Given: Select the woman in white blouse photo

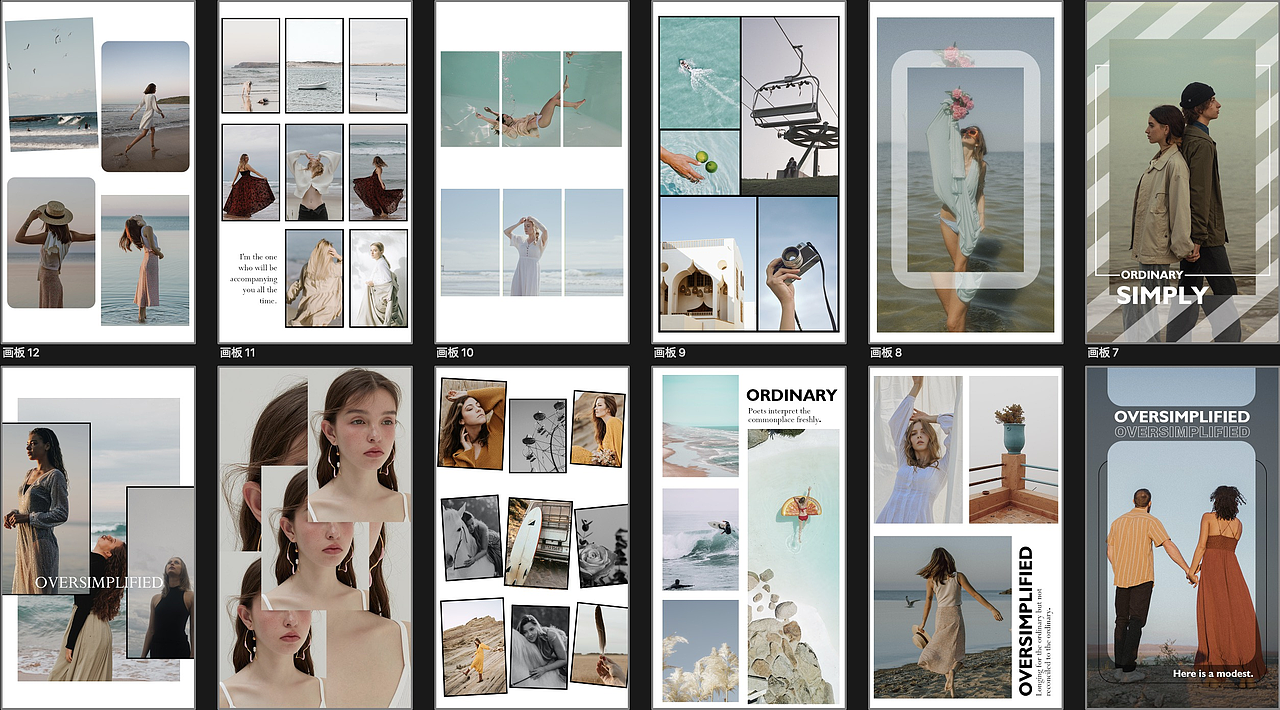Looking at the screenshot, I should click(x=918, y=450).
